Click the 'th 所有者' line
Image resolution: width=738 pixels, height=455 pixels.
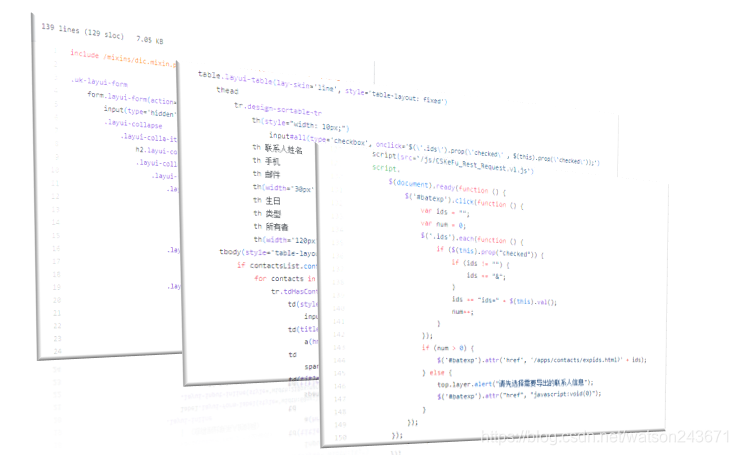coord(271,227)
